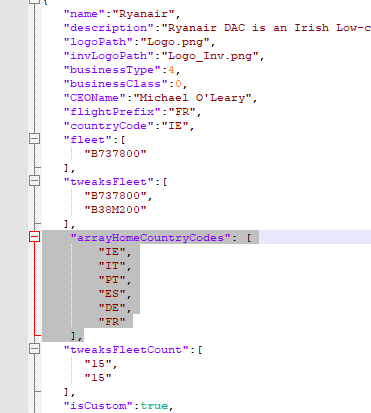The image size is (371, 413).
Task: Click the businessType number 4
Action: [x=171, y=70]
